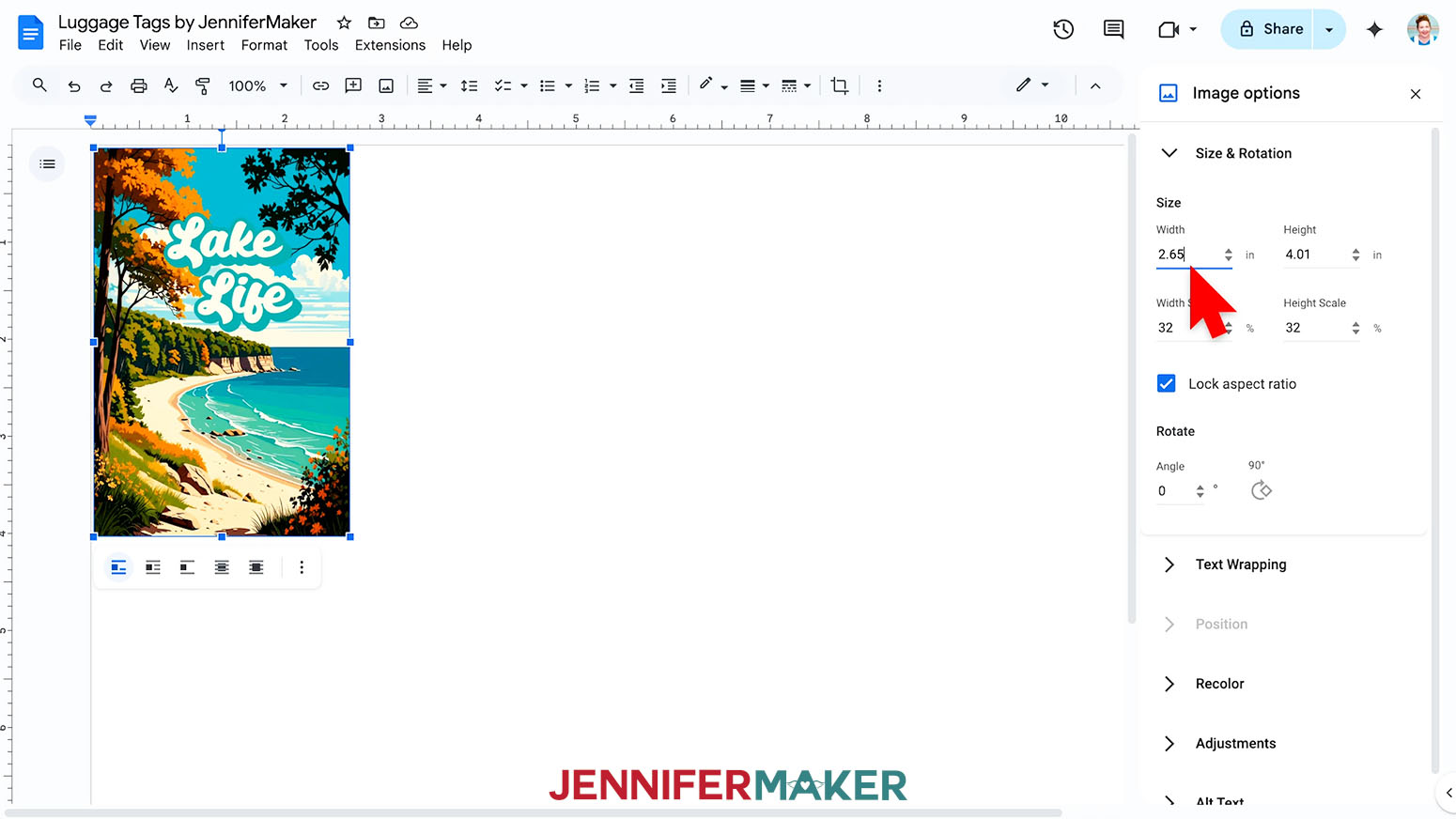Toggle Lock aspect ratio checkbox

(1166, 383)
